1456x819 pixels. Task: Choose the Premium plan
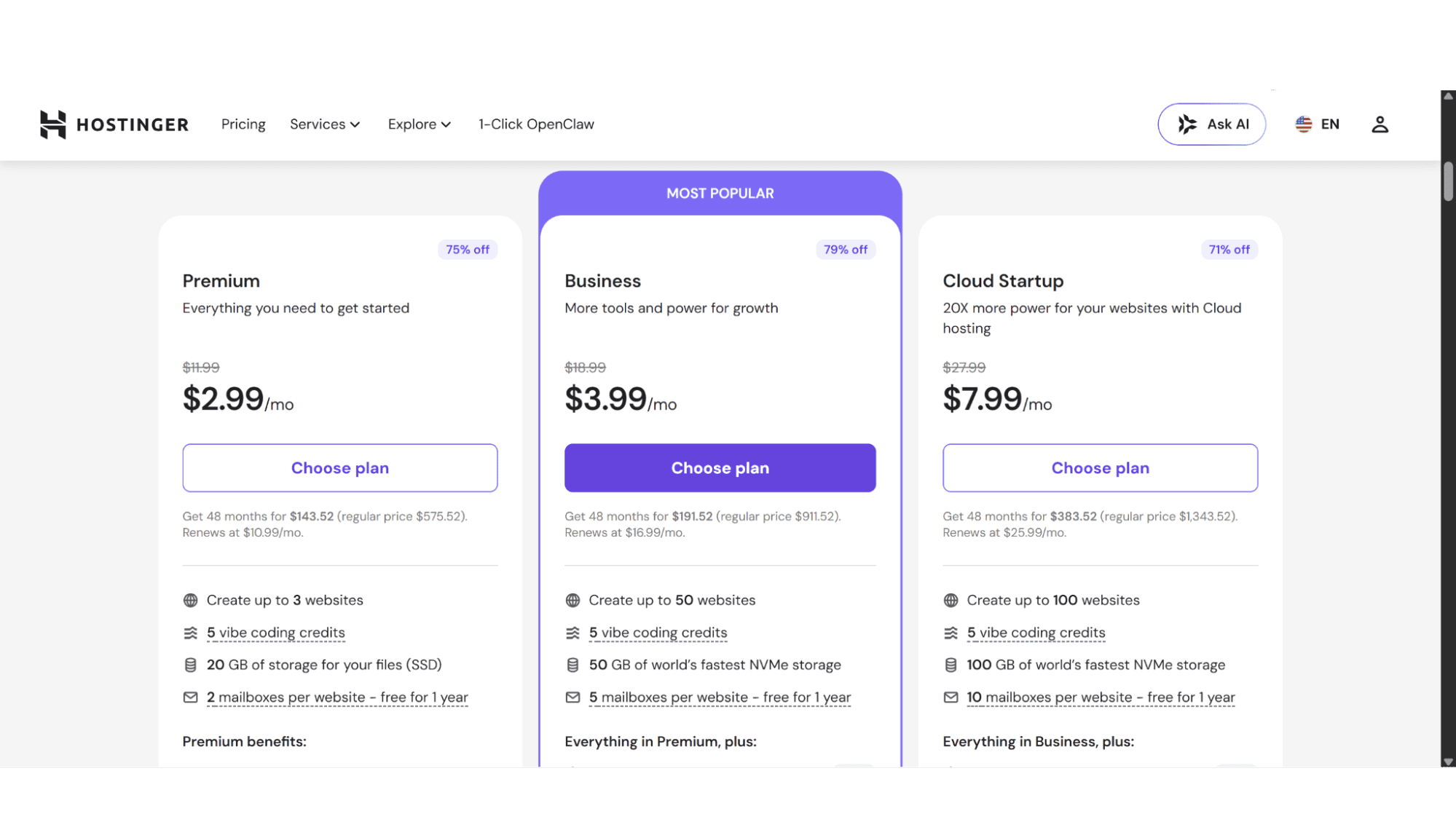point(340,468)
